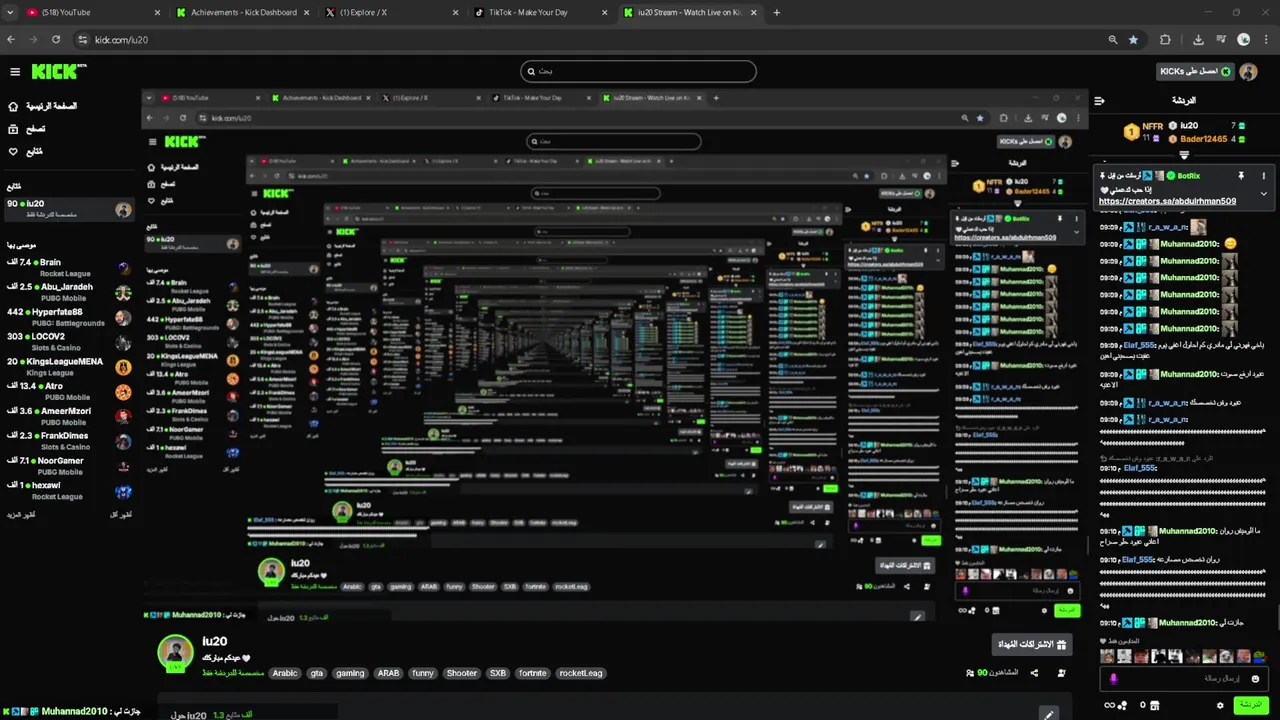Open Abu_Jaradeh channel in sidebar
The height and width of the screenshot is (720, 1280).
tap(69, 292)
